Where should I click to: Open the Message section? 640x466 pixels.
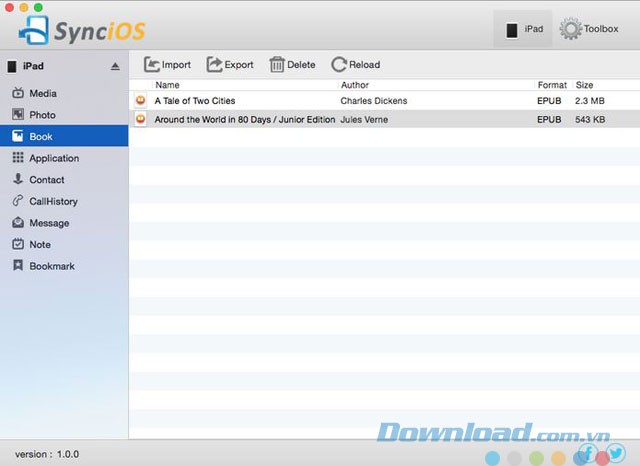(x=49, y=223)
